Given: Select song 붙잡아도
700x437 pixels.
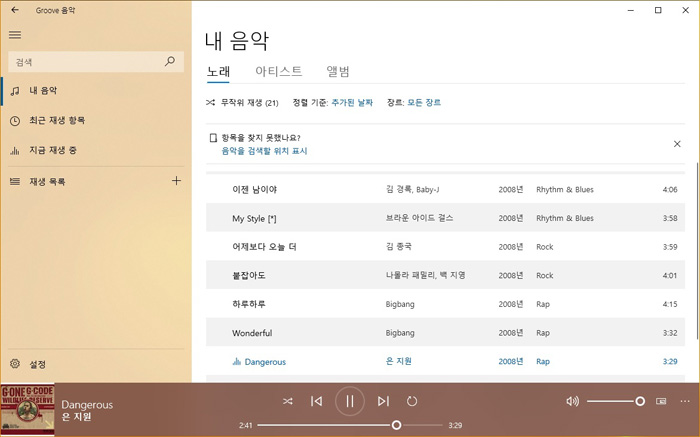Looking at the screenshot, I should [445, 275].
